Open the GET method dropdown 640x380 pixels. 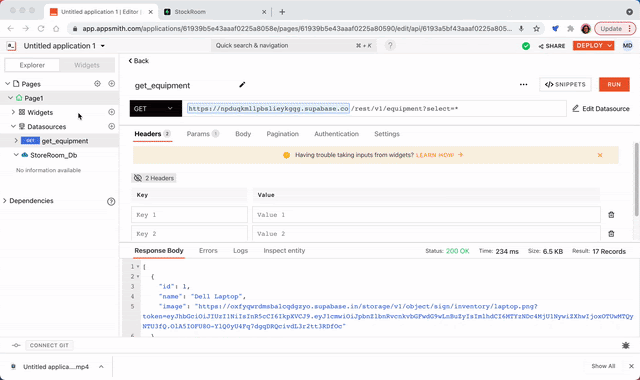pyautogui.click(x=156, y=109)
